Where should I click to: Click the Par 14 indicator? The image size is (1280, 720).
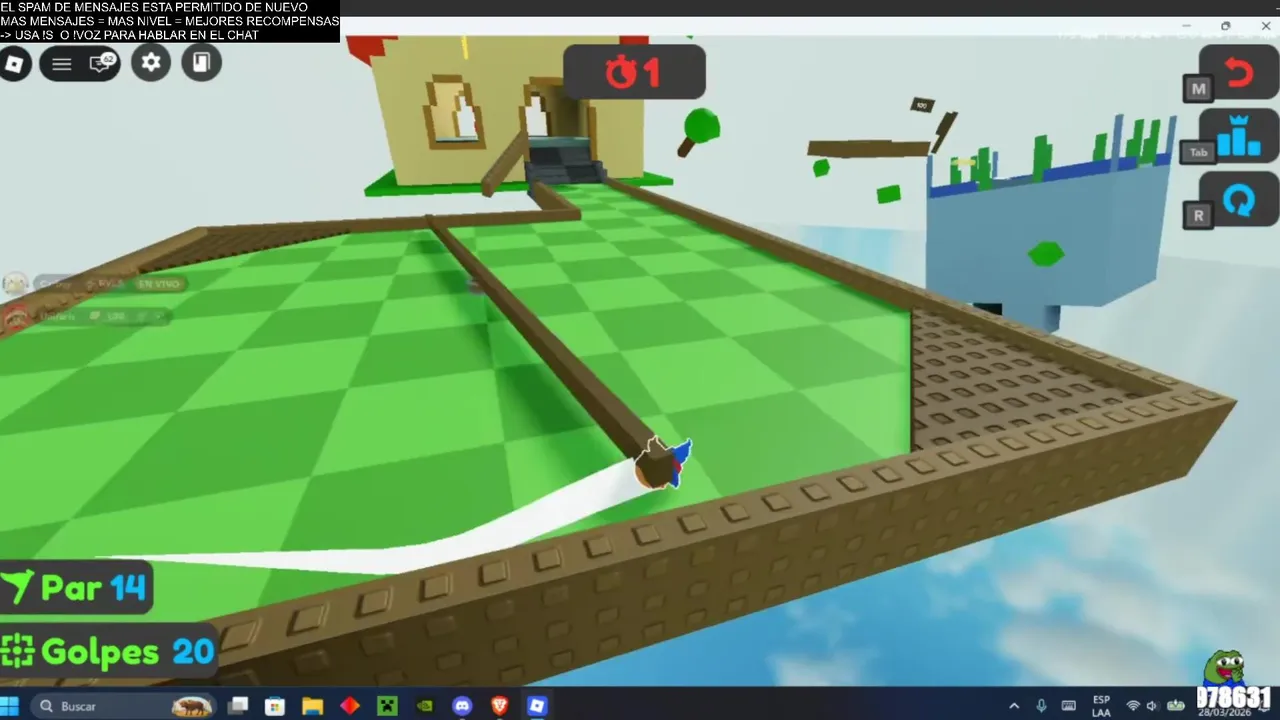(x=76, y=587)
